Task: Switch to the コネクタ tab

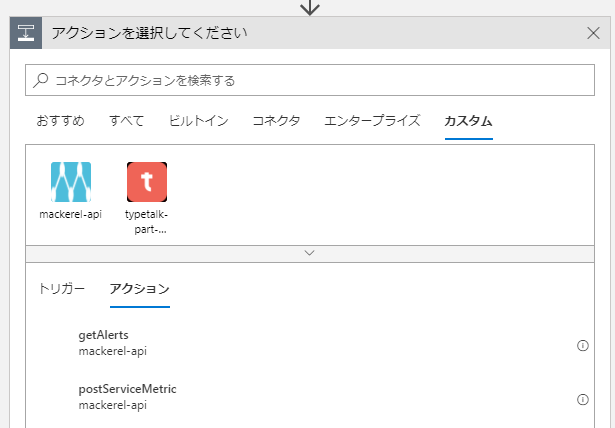Action: 276,120
